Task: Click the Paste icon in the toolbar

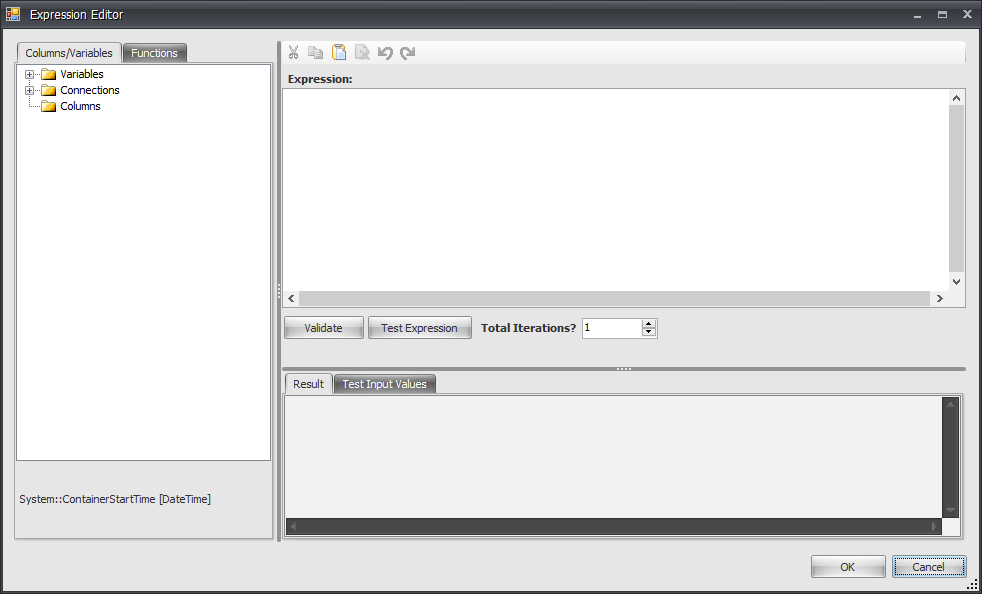Action: point(337,52)
